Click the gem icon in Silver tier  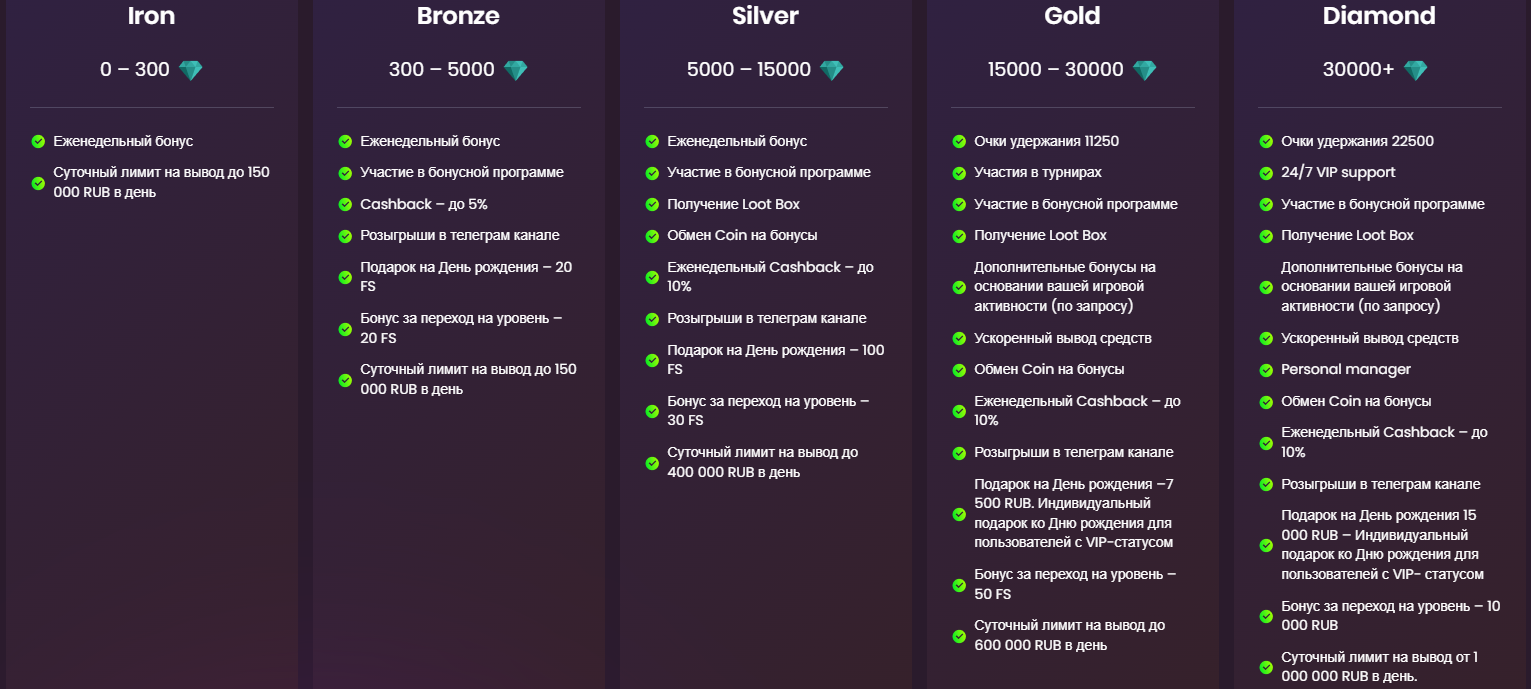831,70
